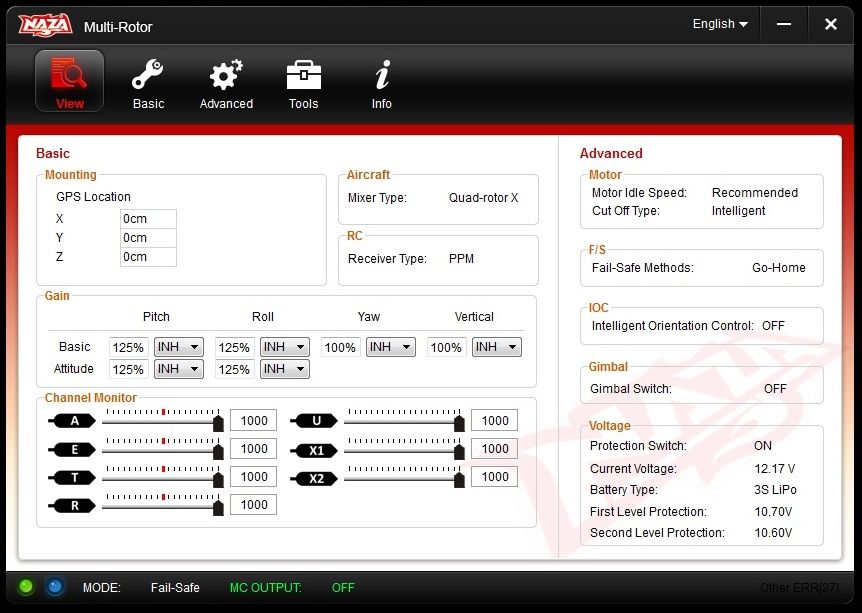
Task: Click the Quad-rotor X mixer type value
Action: 484,198
